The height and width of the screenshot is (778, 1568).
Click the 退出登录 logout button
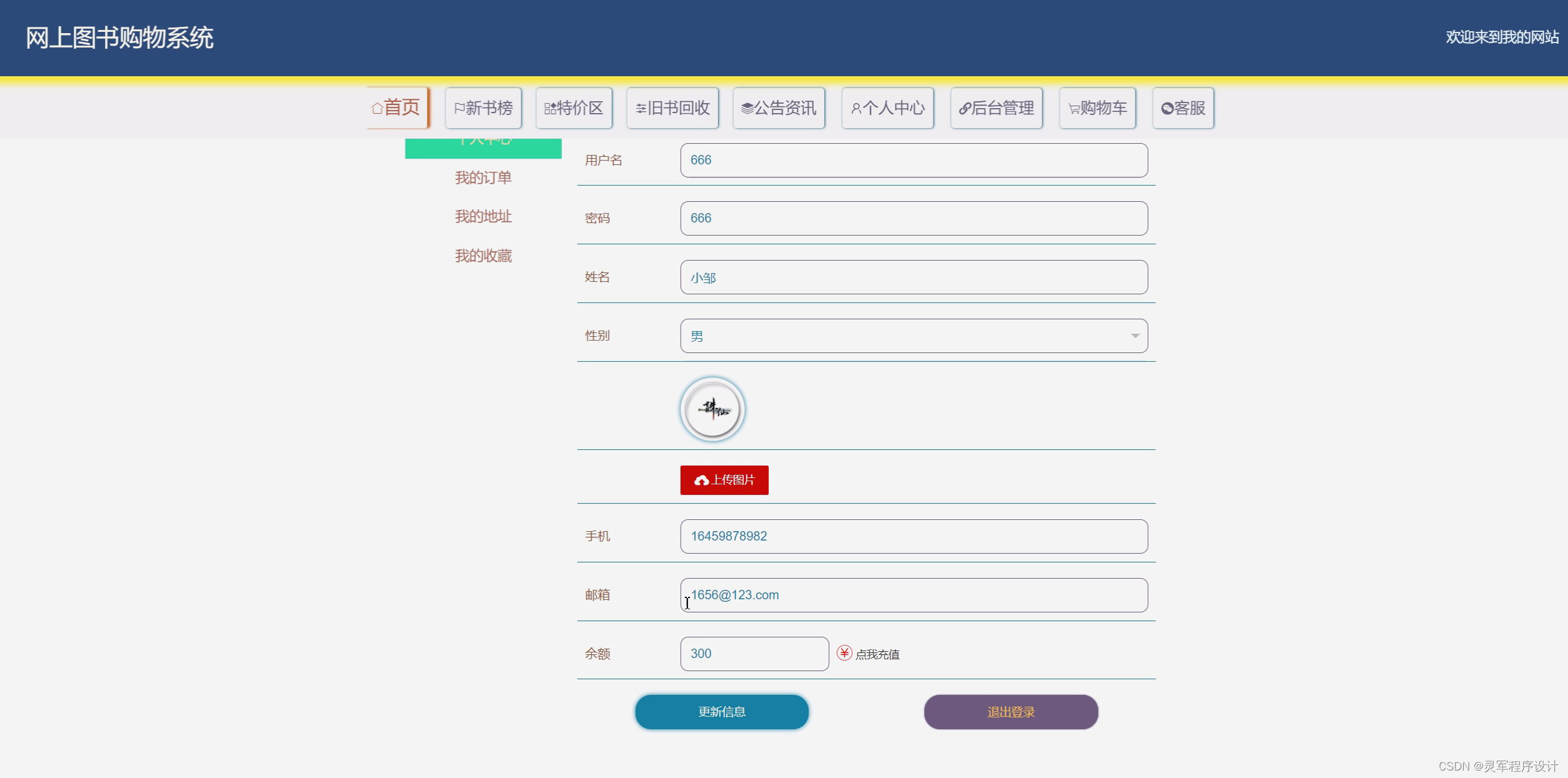1011,712
